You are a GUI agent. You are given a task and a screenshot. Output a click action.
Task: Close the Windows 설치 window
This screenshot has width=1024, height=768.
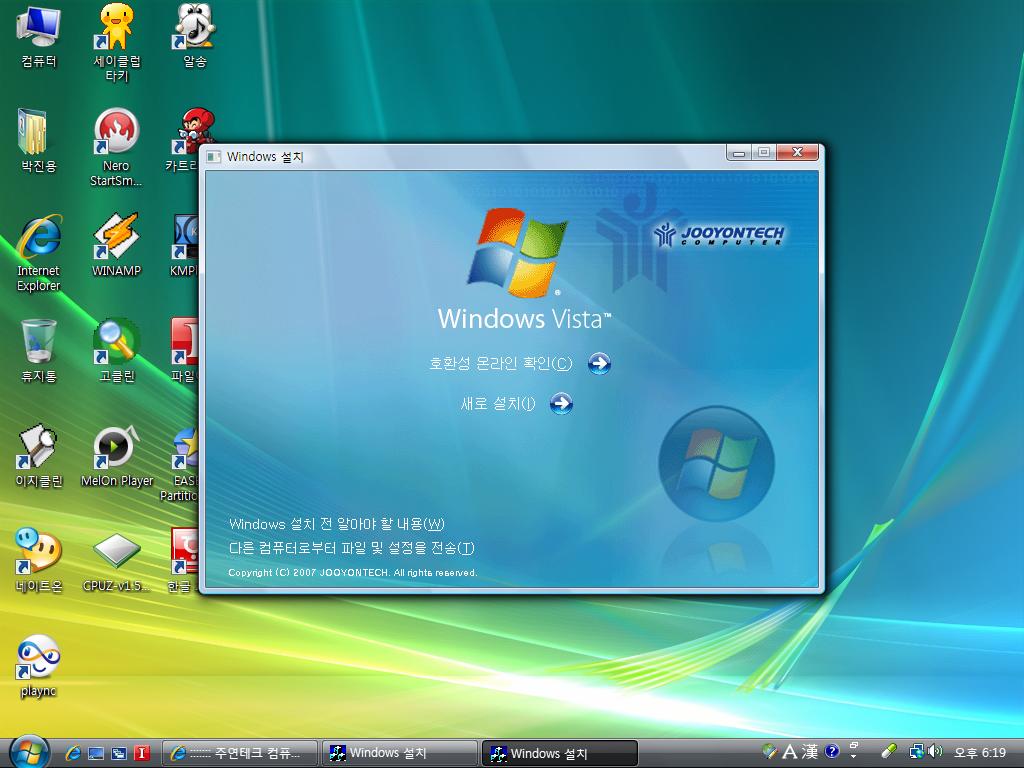pyautogui.click(x=797, y=152)
